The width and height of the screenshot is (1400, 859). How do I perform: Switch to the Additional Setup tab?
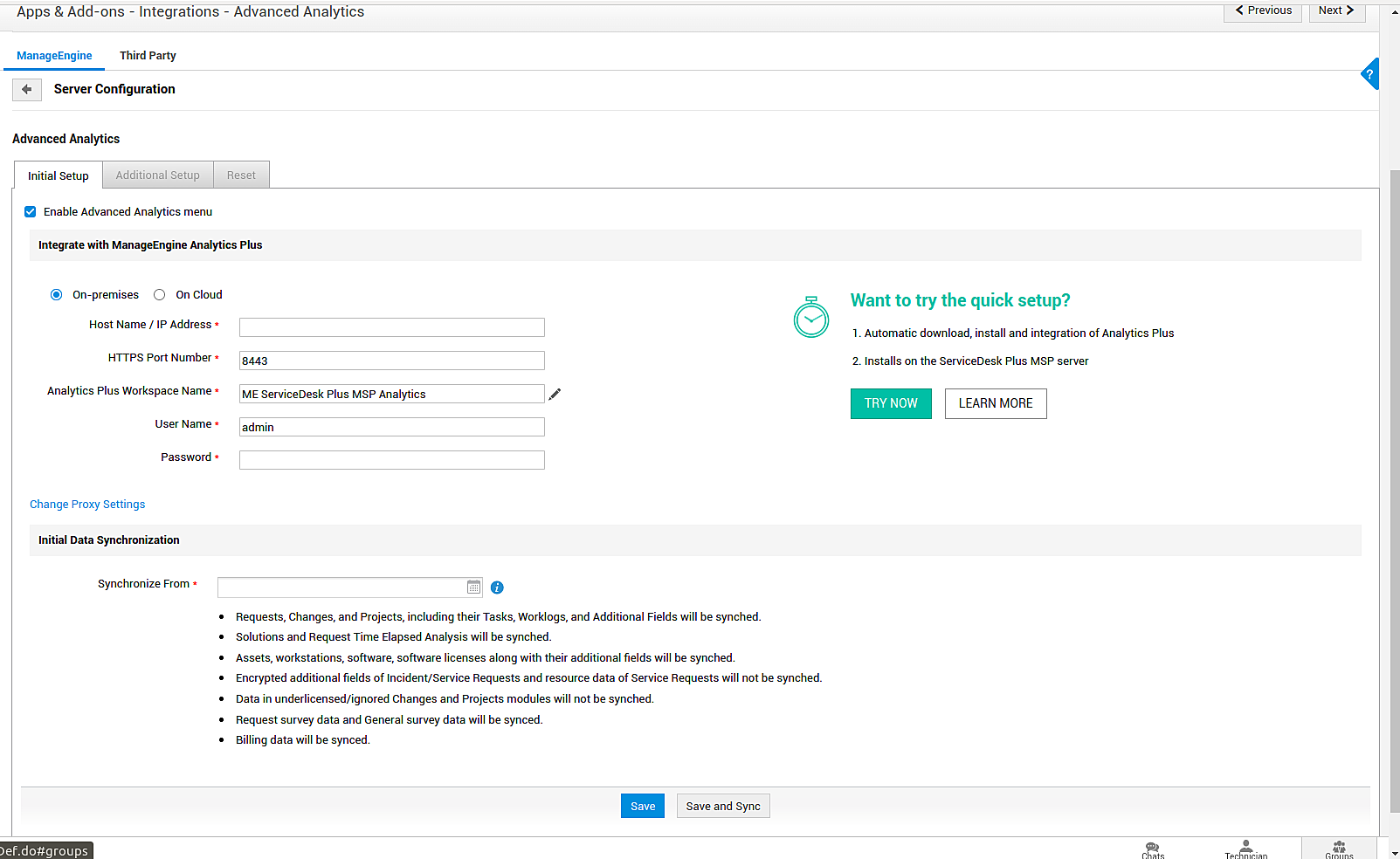[157, 175]
